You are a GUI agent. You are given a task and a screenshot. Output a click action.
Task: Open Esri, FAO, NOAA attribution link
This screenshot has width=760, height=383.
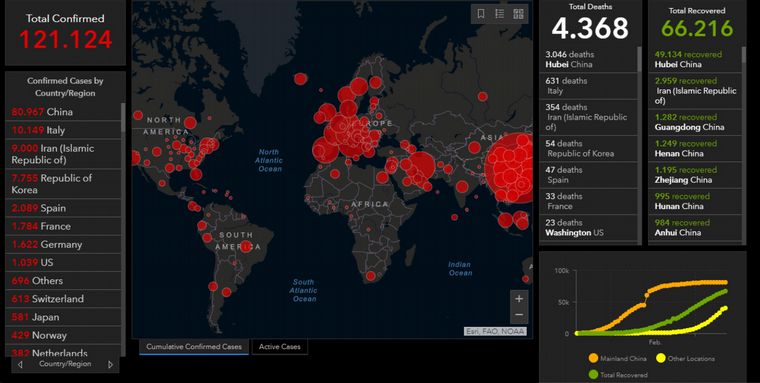coord(495,332)
